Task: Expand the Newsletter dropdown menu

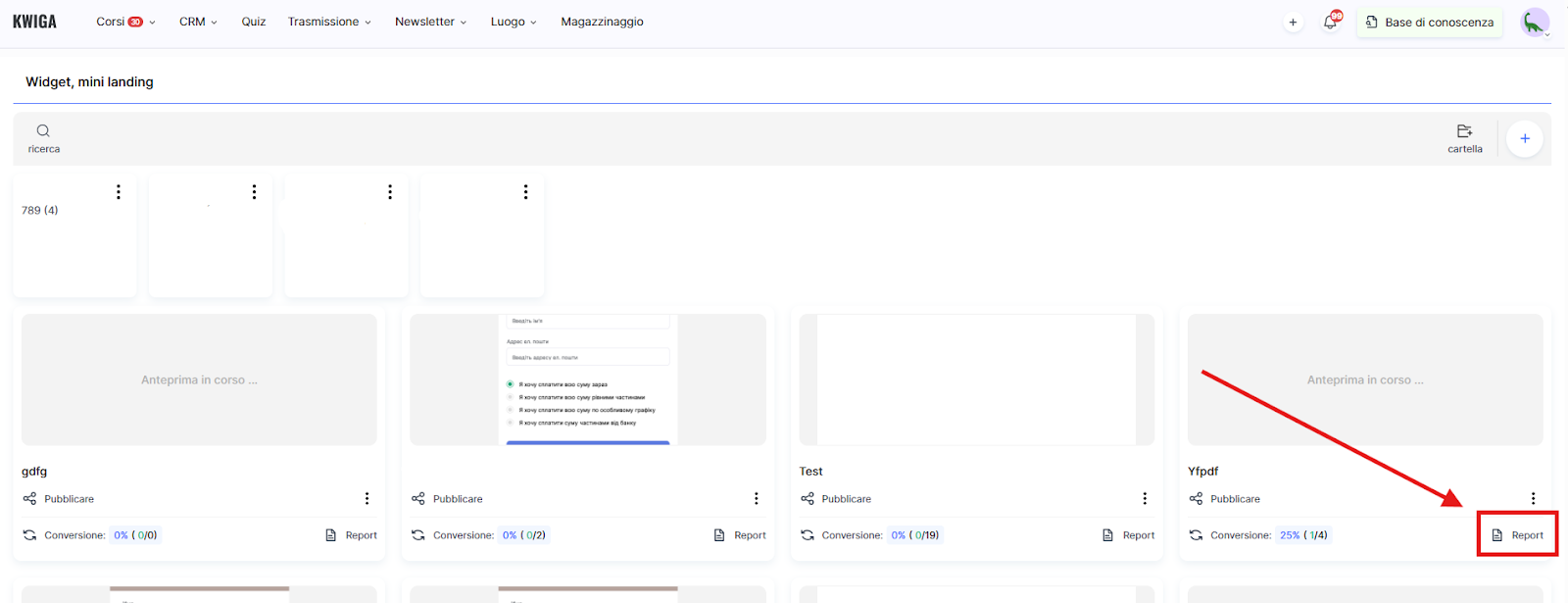Action: [x=430, y=22]
